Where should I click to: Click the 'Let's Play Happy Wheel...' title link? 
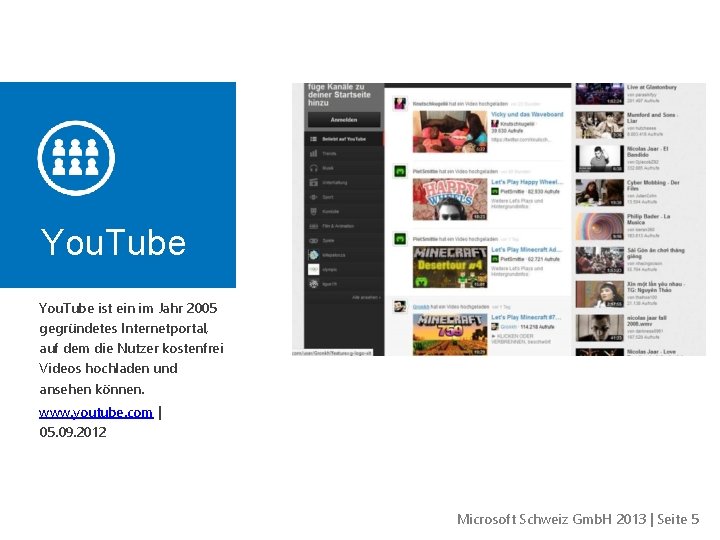[527, 182]
